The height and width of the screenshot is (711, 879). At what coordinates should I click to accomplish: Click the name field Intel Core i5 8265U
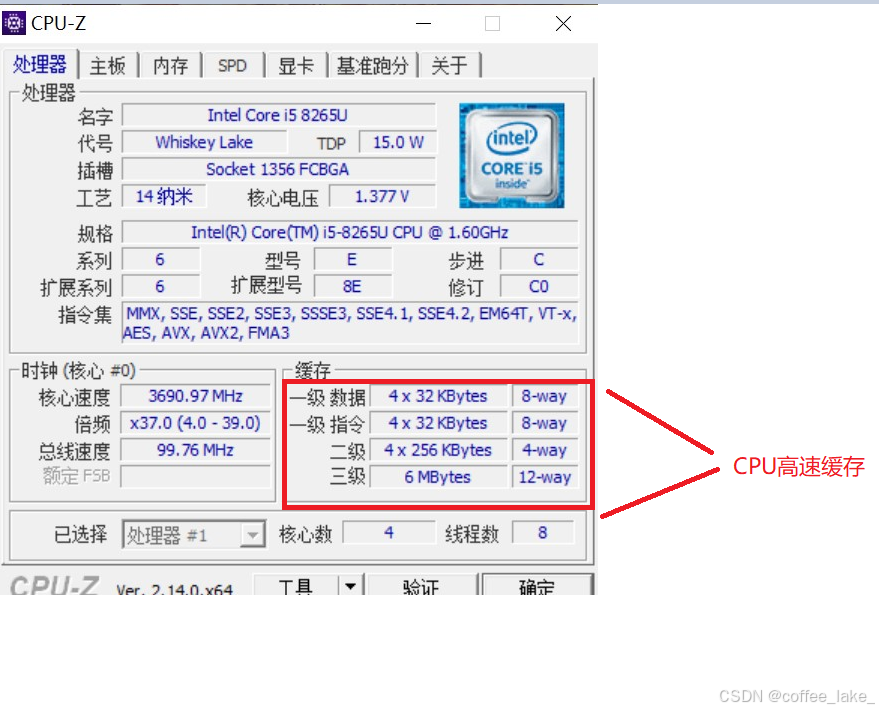click(x=279, y=116)
